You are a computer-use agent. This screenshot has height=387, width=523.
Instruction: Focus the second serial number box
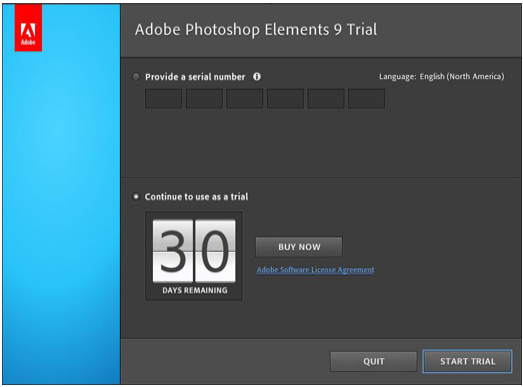(x=204, y=98)
